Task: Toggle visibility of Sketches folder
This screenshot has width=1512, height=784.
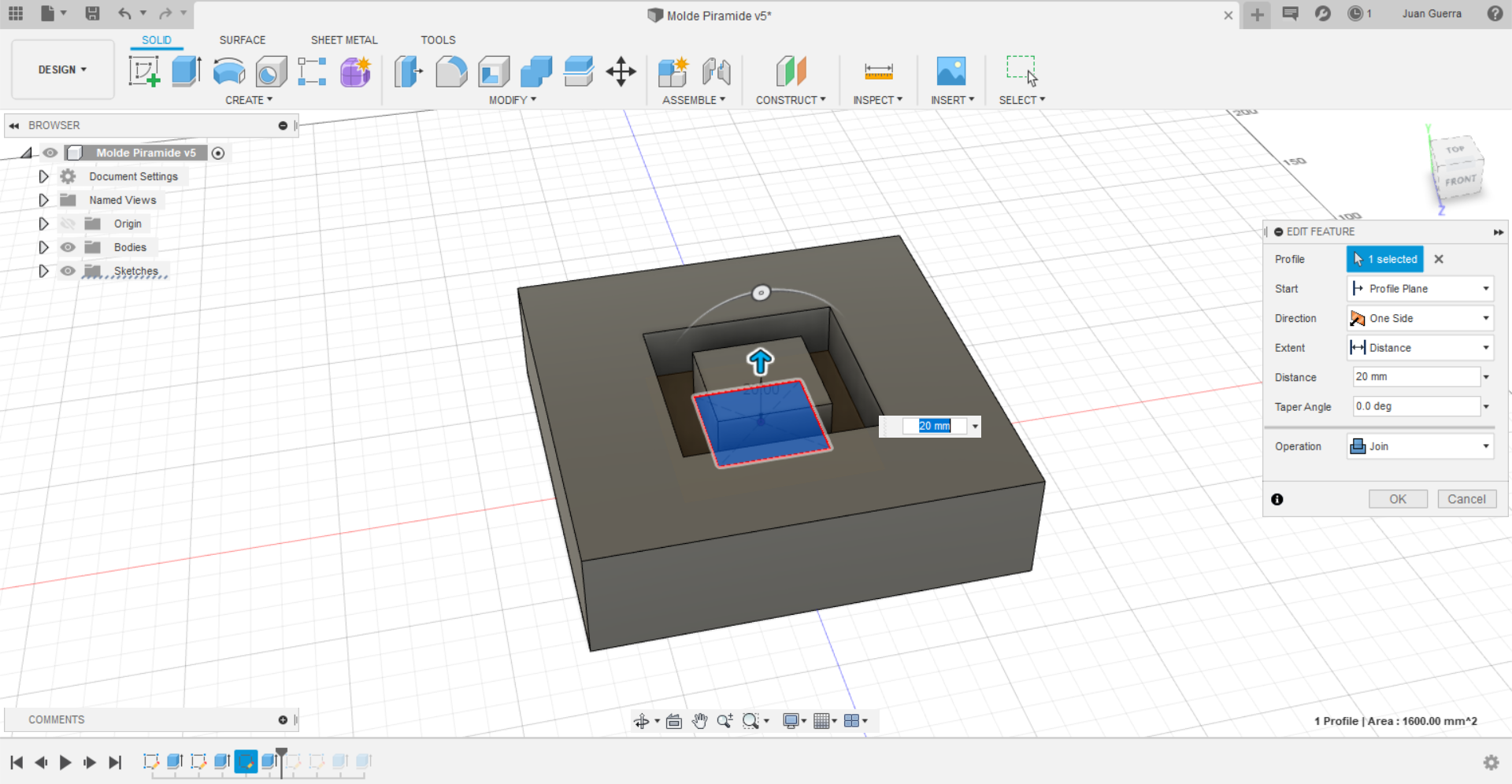Action: [x=69, y=271]
